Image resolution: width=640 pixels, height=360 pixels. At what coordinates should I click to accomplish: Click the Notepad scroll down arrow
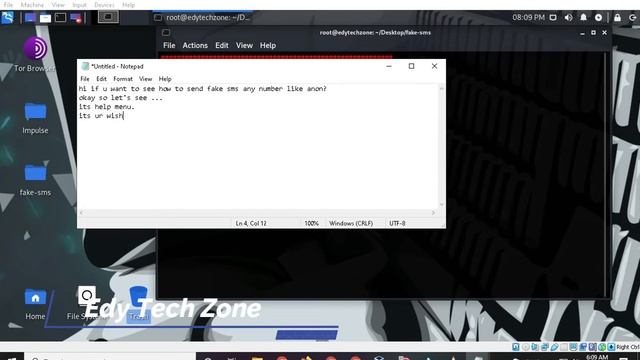(x=441, y=205)
